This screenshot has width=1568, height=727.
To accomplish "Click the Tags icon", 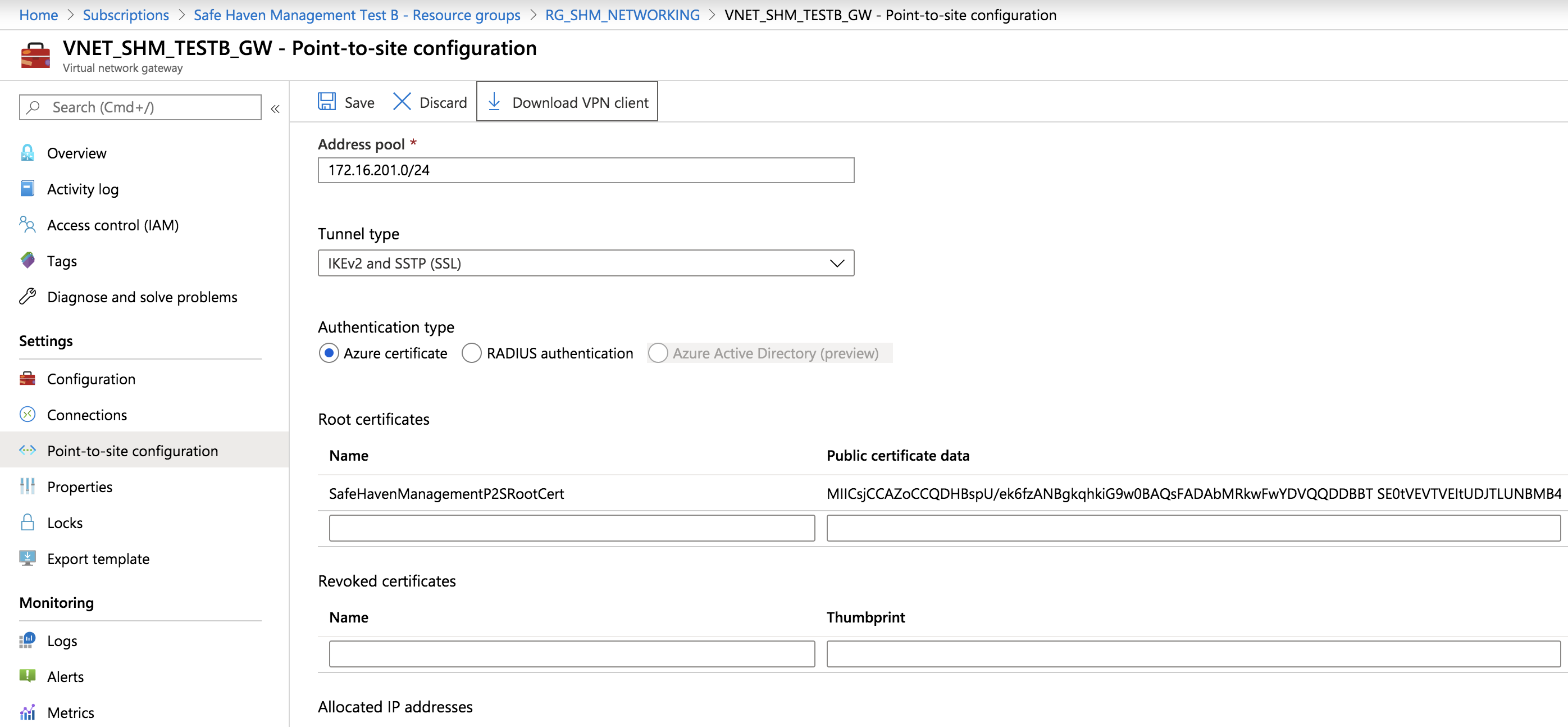I will click(28, 261).
